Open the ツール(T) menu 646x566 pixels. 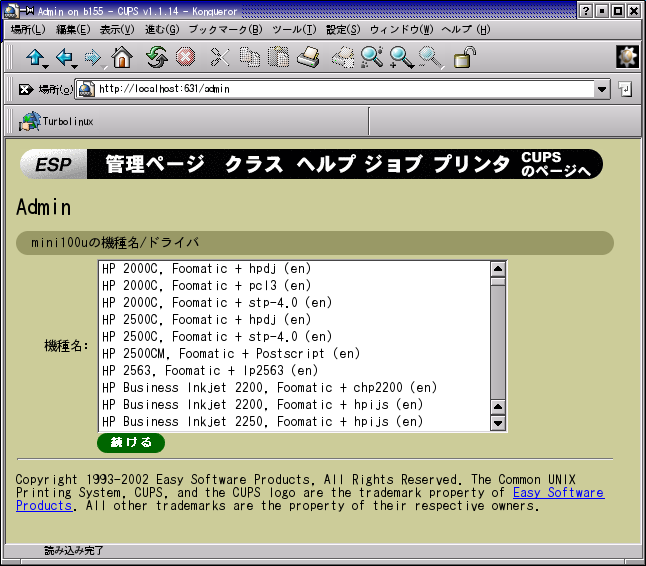[294, 29]
